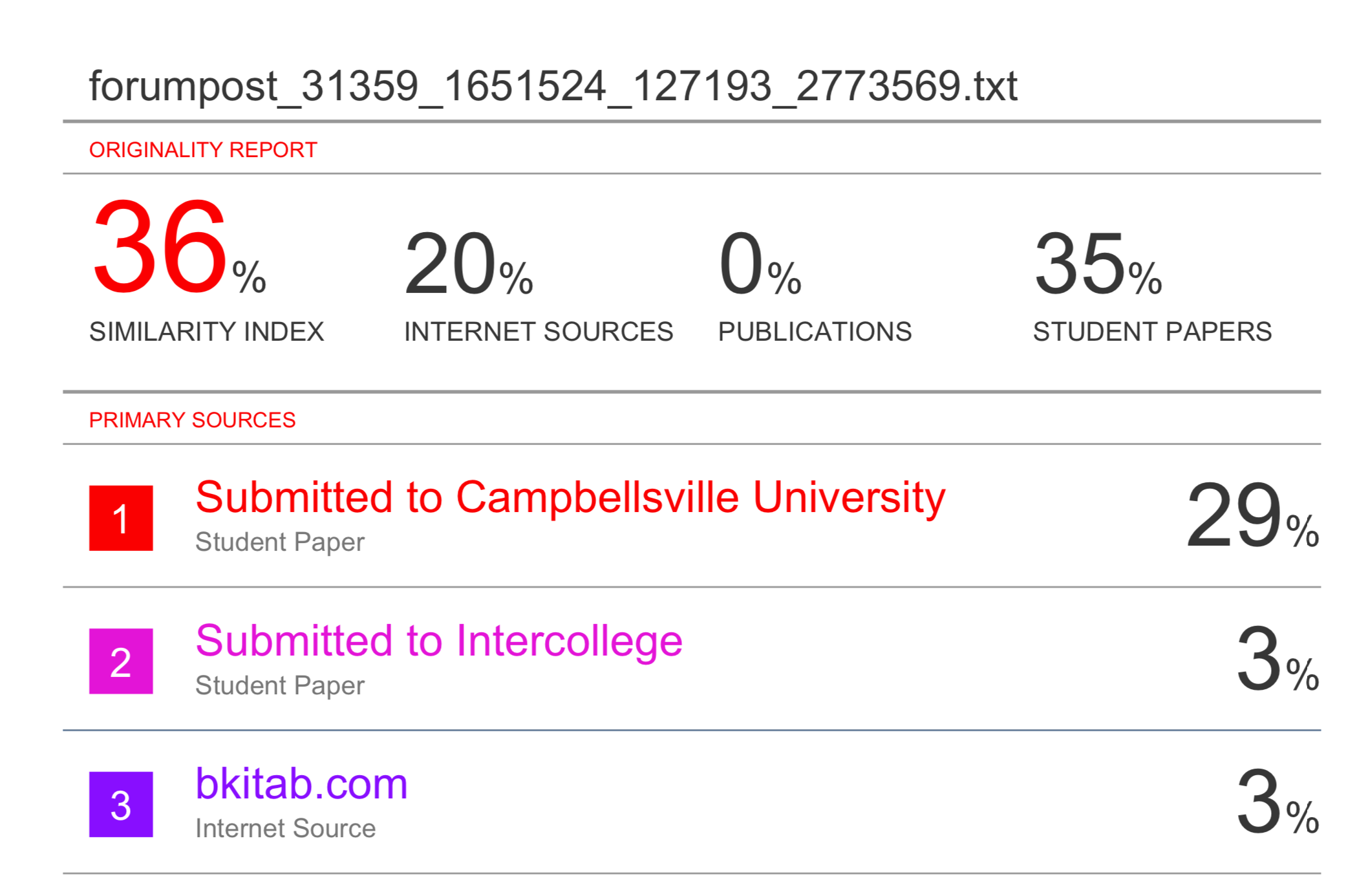Viewport: 1368px width, 896px height.
Task: Click the purple source number 3 badge
Action: click(121, 804)
